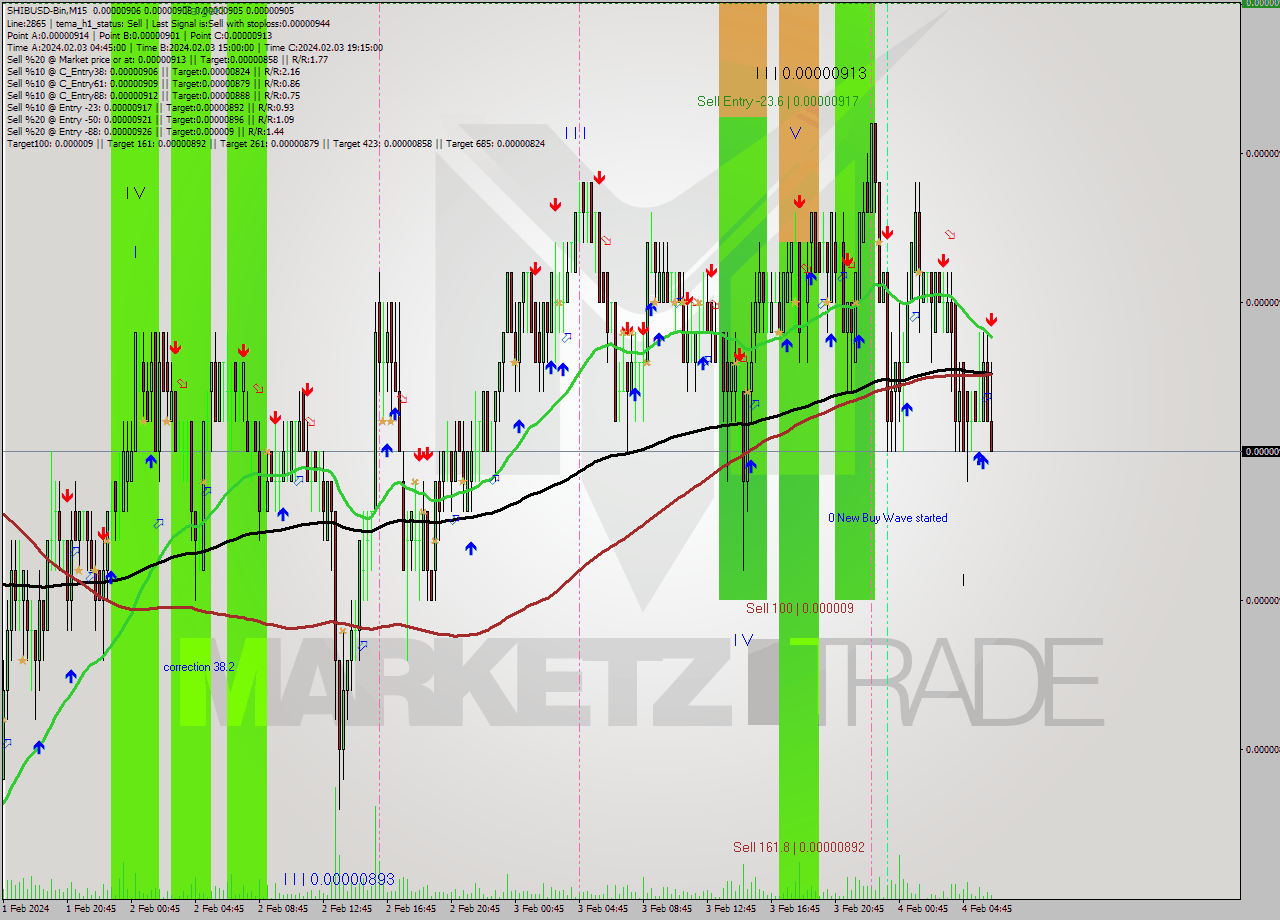Click '2 Feb 00:45' on the time axis
Screen dimensions: 1280x920
[x=155, y=909]
